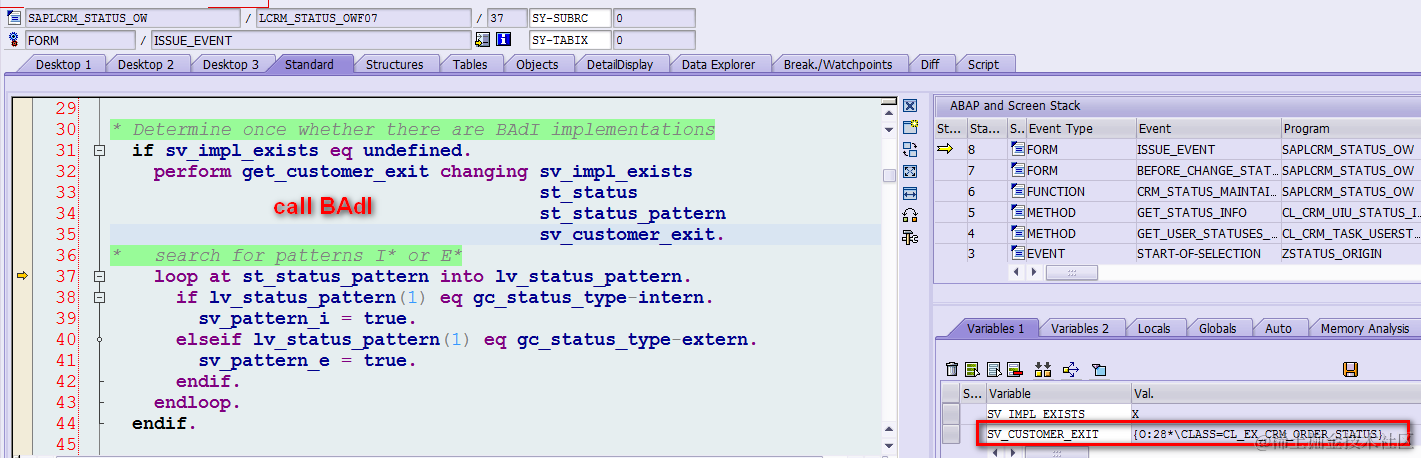The image size is (1421, 458).
Task: Click the icon in the EVENT stack row
Action: [x=1017, y=254]
